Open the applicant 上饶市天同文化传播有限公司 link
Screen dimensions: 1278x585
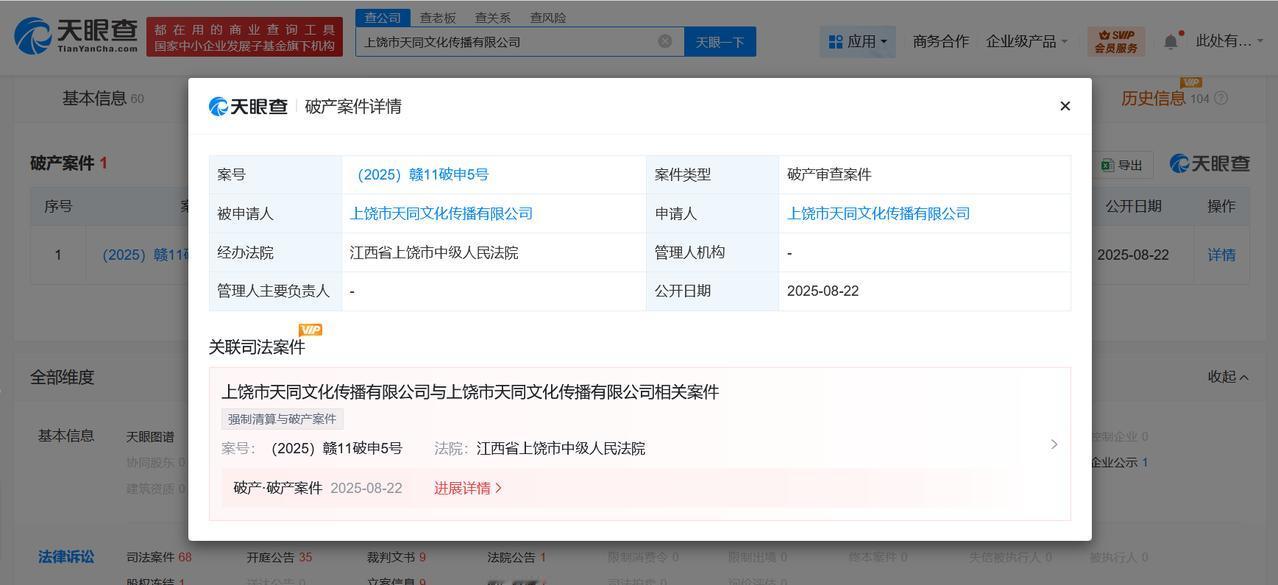click(x=879, y=213)
